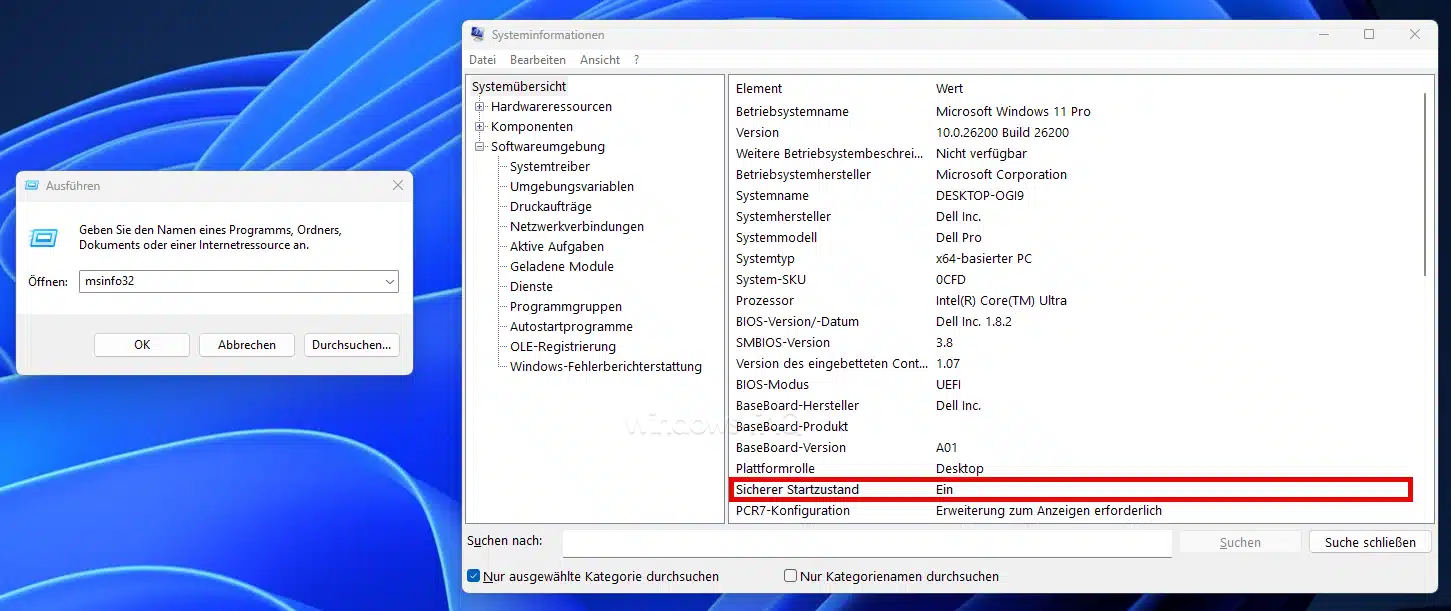The width and height of the screenshot is (1451, 611).
Task: Open the Öffnen combo box dropdown arrow
Action: (389, 282)
